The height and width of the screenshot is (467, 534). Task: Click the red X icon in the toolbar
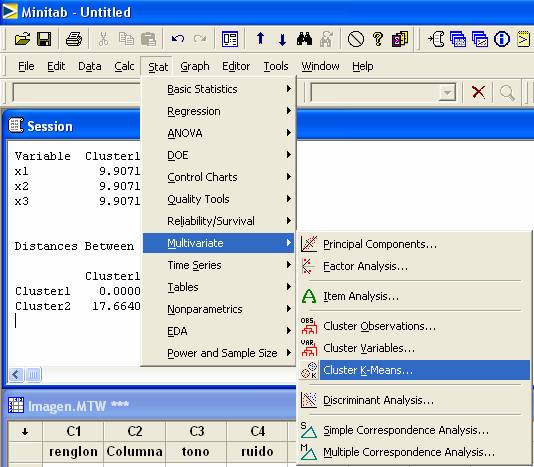(x=478, y=92)
